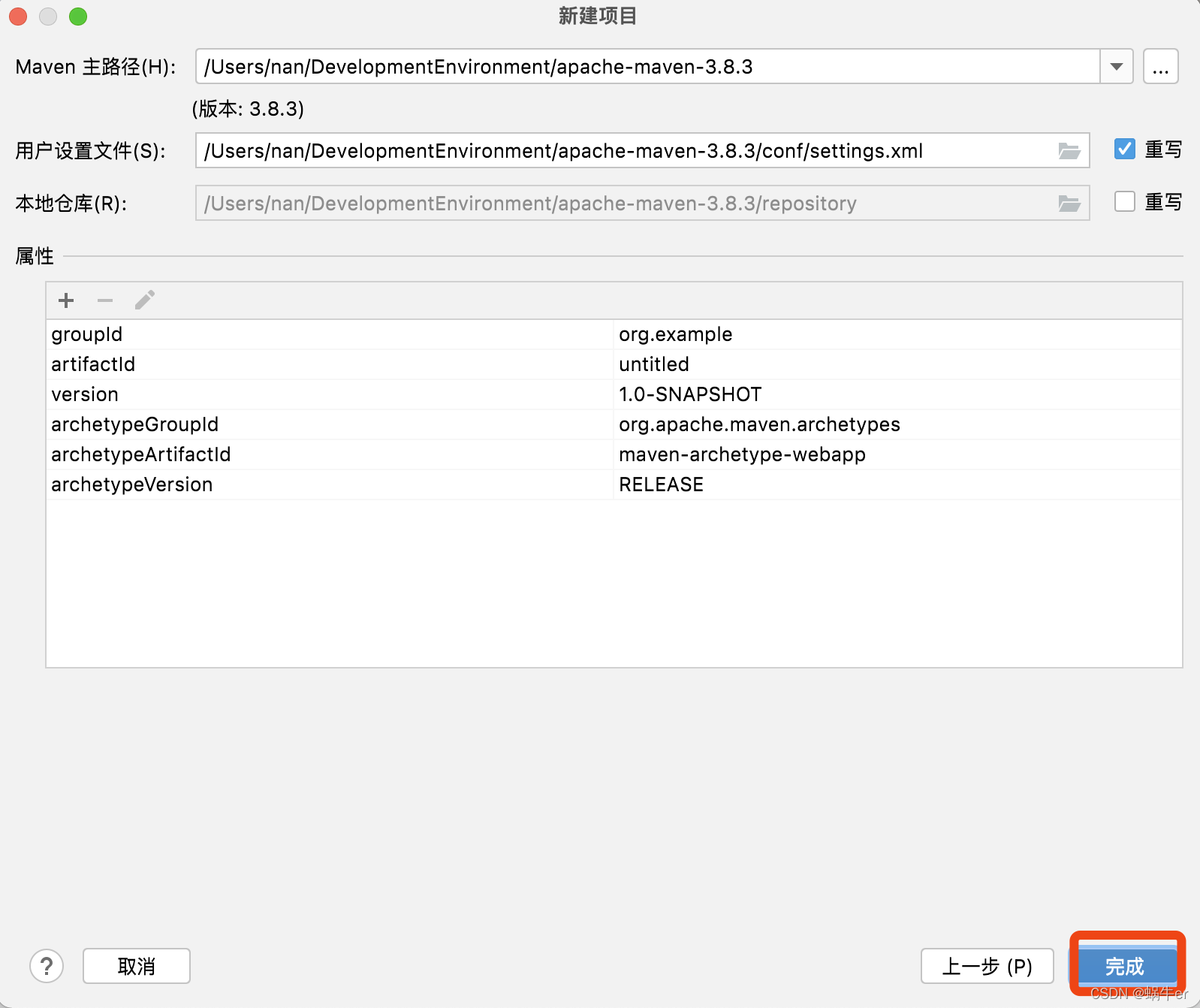Click the Cancel (取消) button
The image size is (1200, 1008).
click(x=137, y=966)
